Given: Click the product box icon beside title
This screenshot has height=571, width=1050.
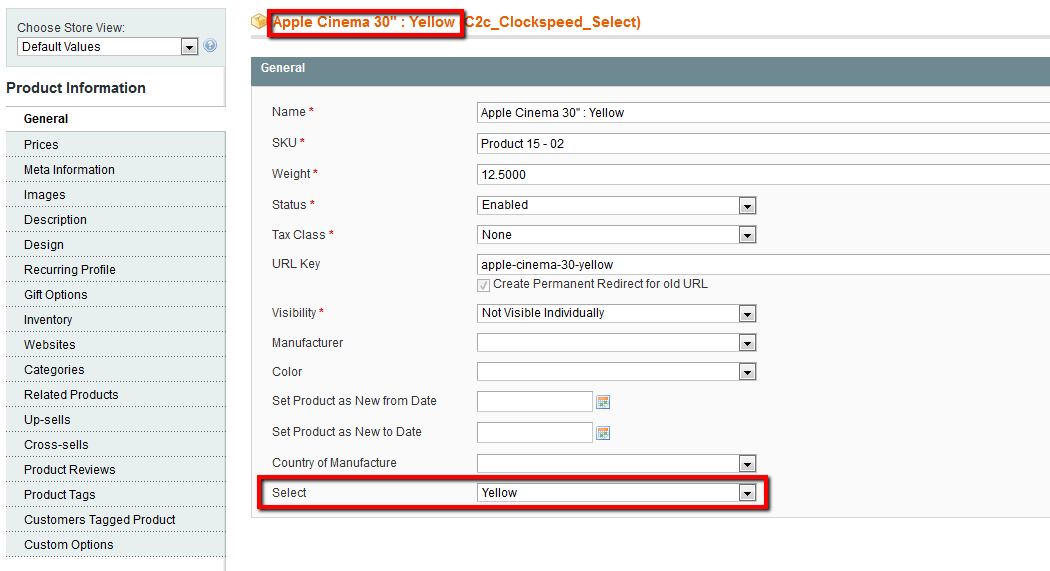Looking at the screenshot, I should click(258, 21).
